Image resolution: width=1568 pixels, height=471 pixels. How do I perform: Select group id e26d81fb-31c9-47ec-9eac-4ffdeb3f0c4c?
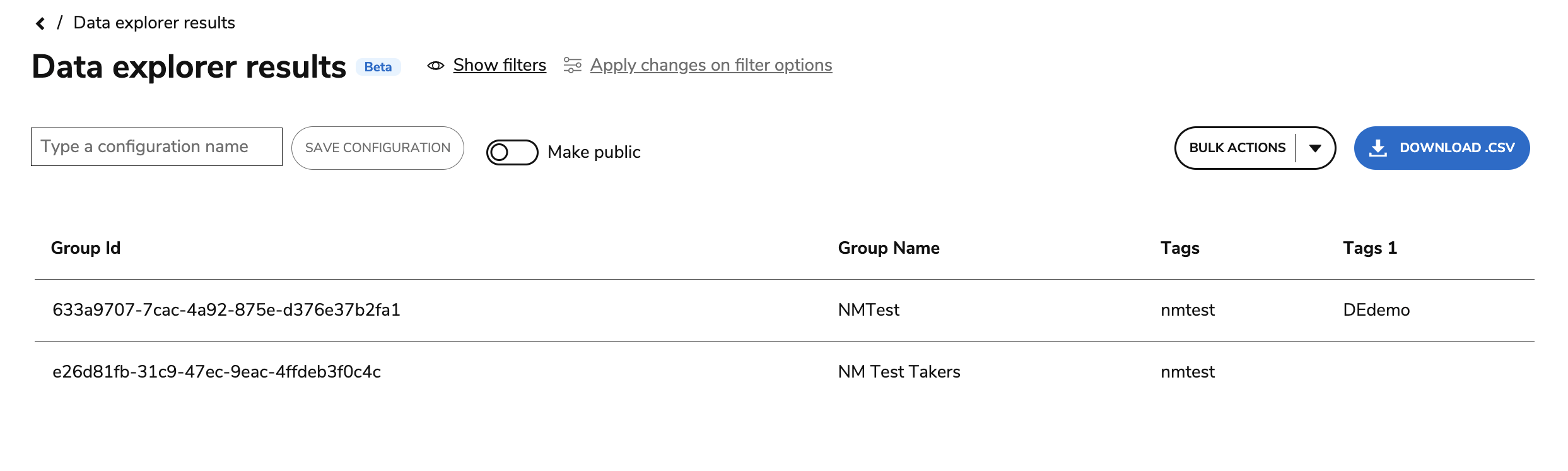(216, 372)
